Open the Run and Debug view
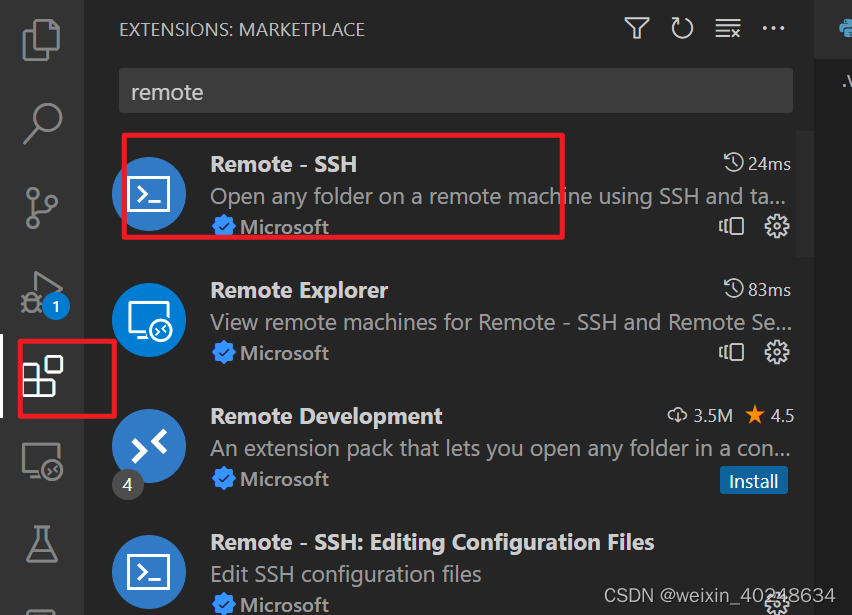 (43, 293)
